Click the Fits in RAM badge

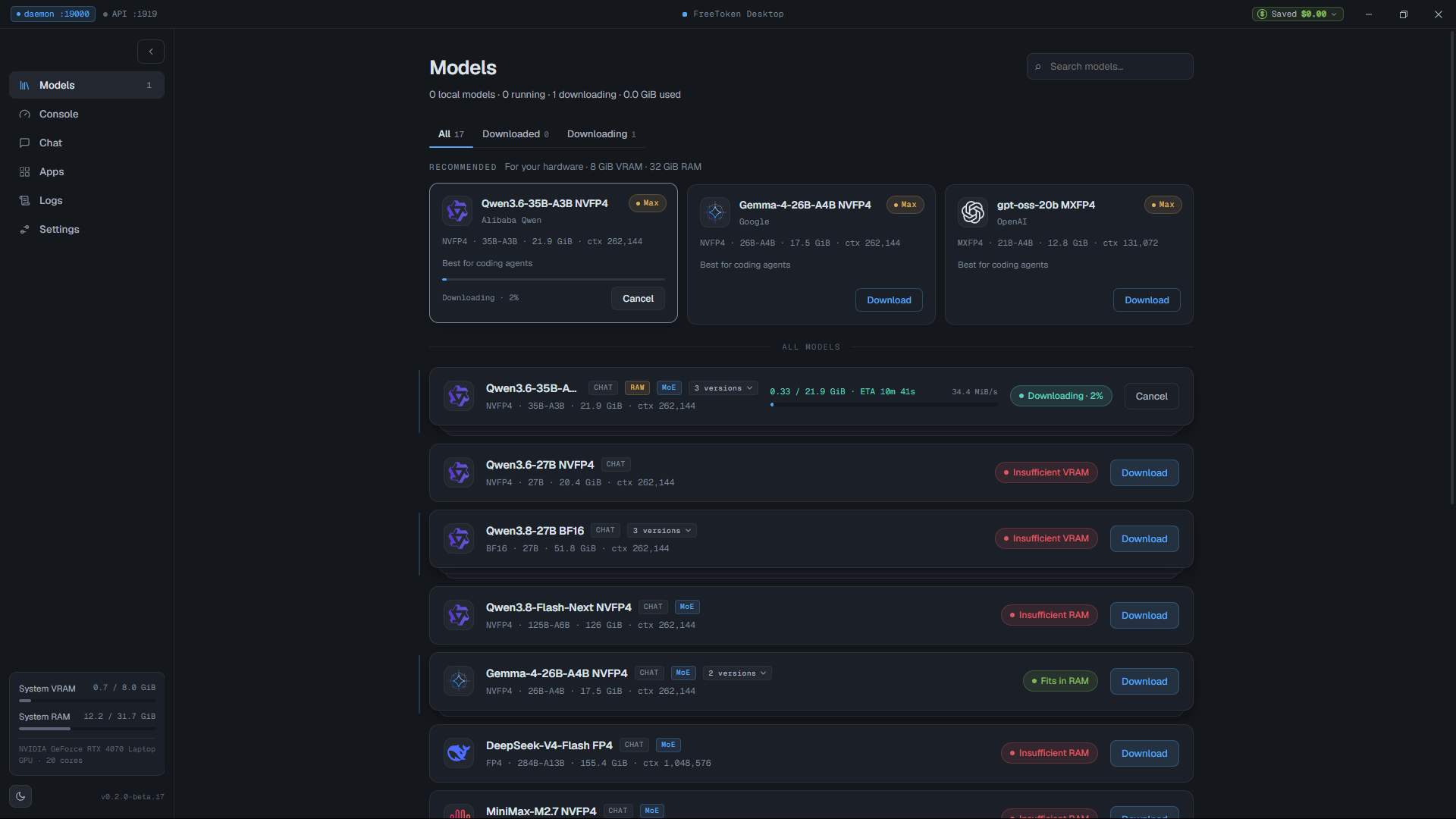pyautogui.click(x=1060, y=681)
